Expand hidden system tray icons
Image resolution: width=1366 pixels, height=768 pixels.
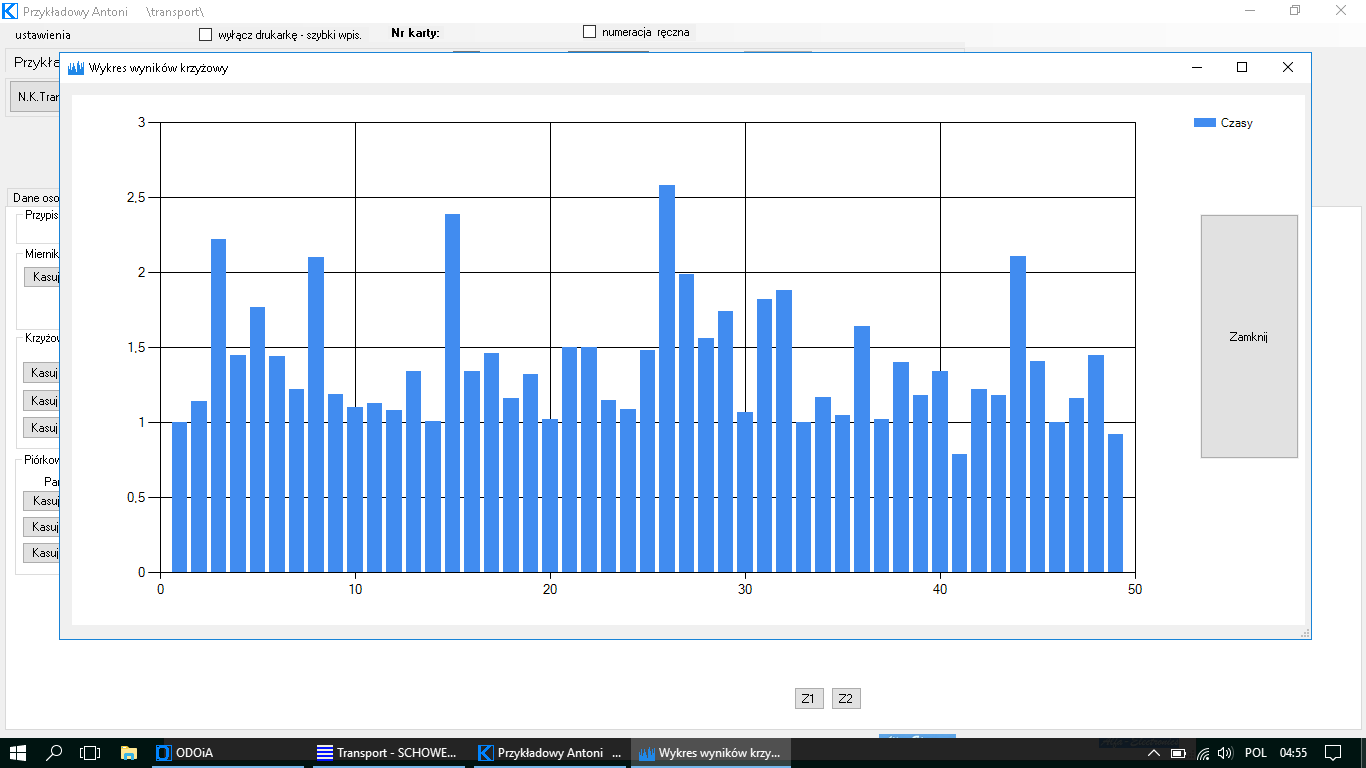pos(1153,752)
